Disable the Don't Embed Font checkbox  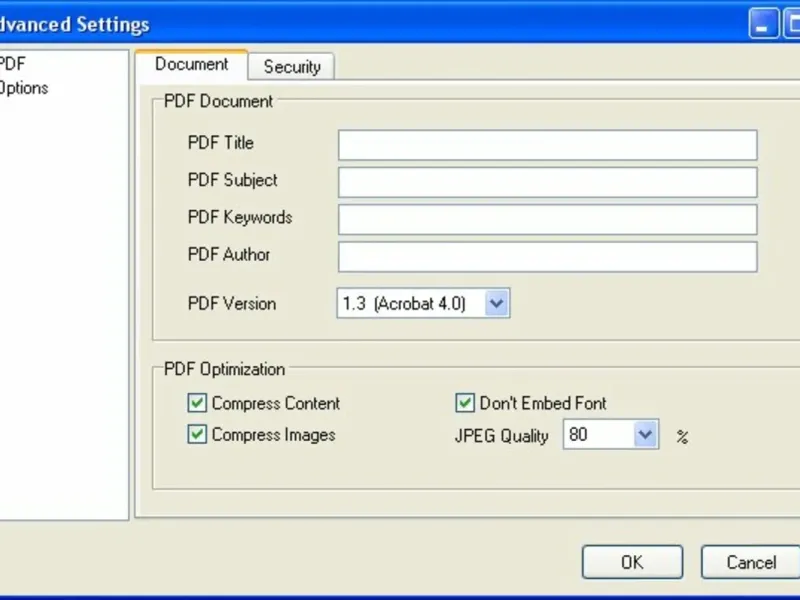tap(465, 404)
